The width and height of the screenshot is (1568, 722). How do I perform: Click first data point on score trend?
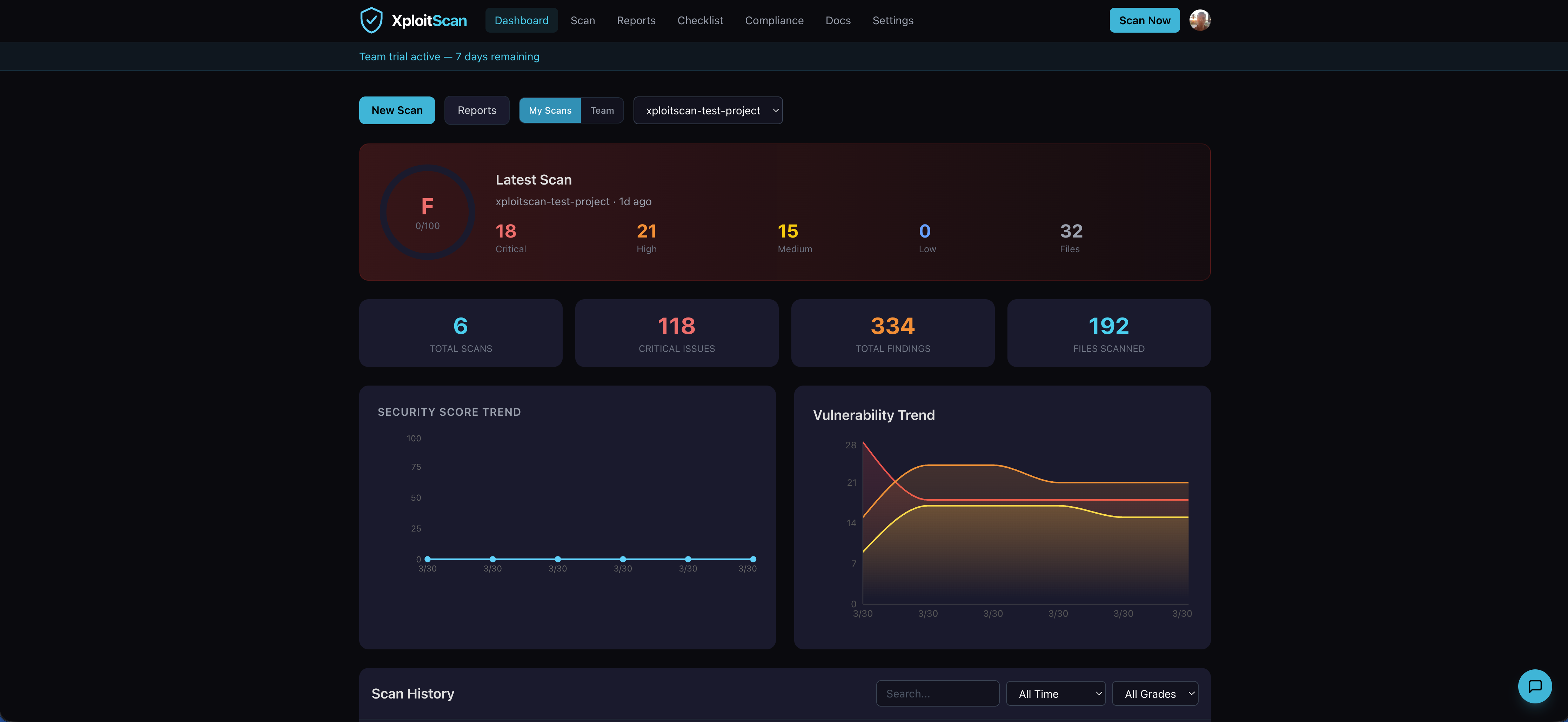coord(428,559)
